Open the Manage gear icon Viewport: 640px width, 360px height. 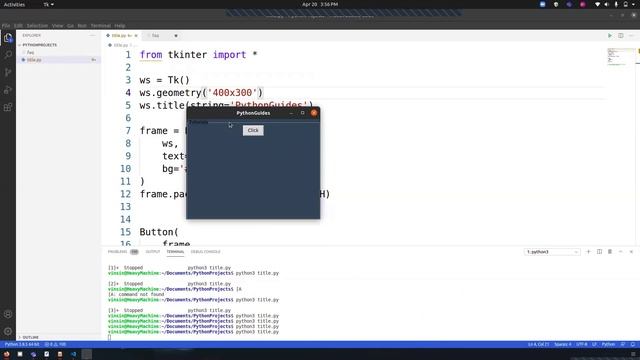coord(8,331)
